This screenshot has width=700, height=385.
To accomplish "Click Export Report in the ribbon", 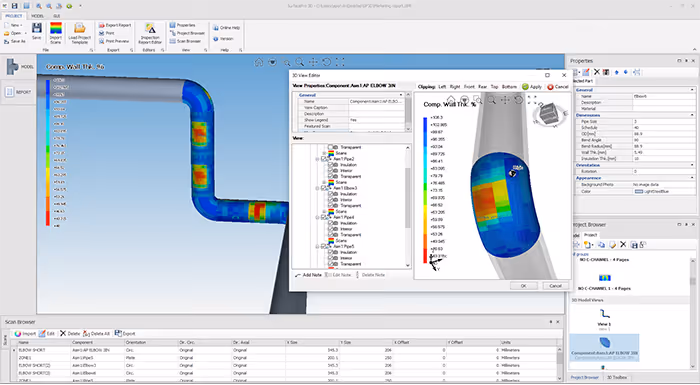I will 115,25.
